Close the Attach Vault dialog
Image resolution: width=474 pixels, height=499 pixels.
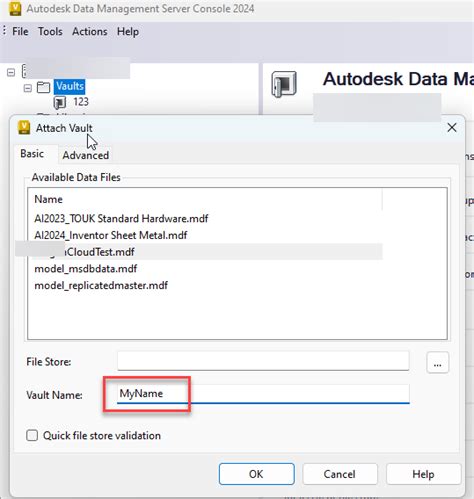coord(452,127)
